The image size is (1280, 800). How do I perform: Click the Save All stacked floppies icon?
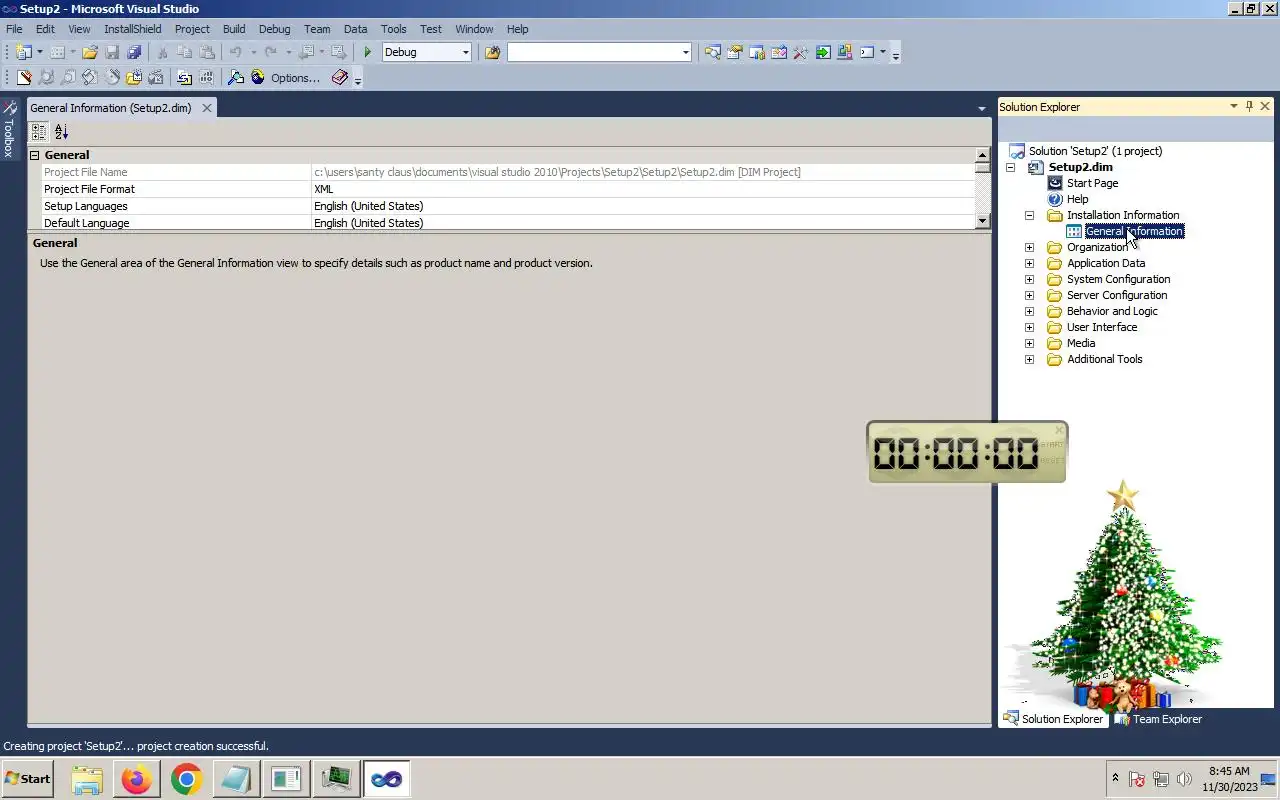pyautogui.click(x=134, y=52)
